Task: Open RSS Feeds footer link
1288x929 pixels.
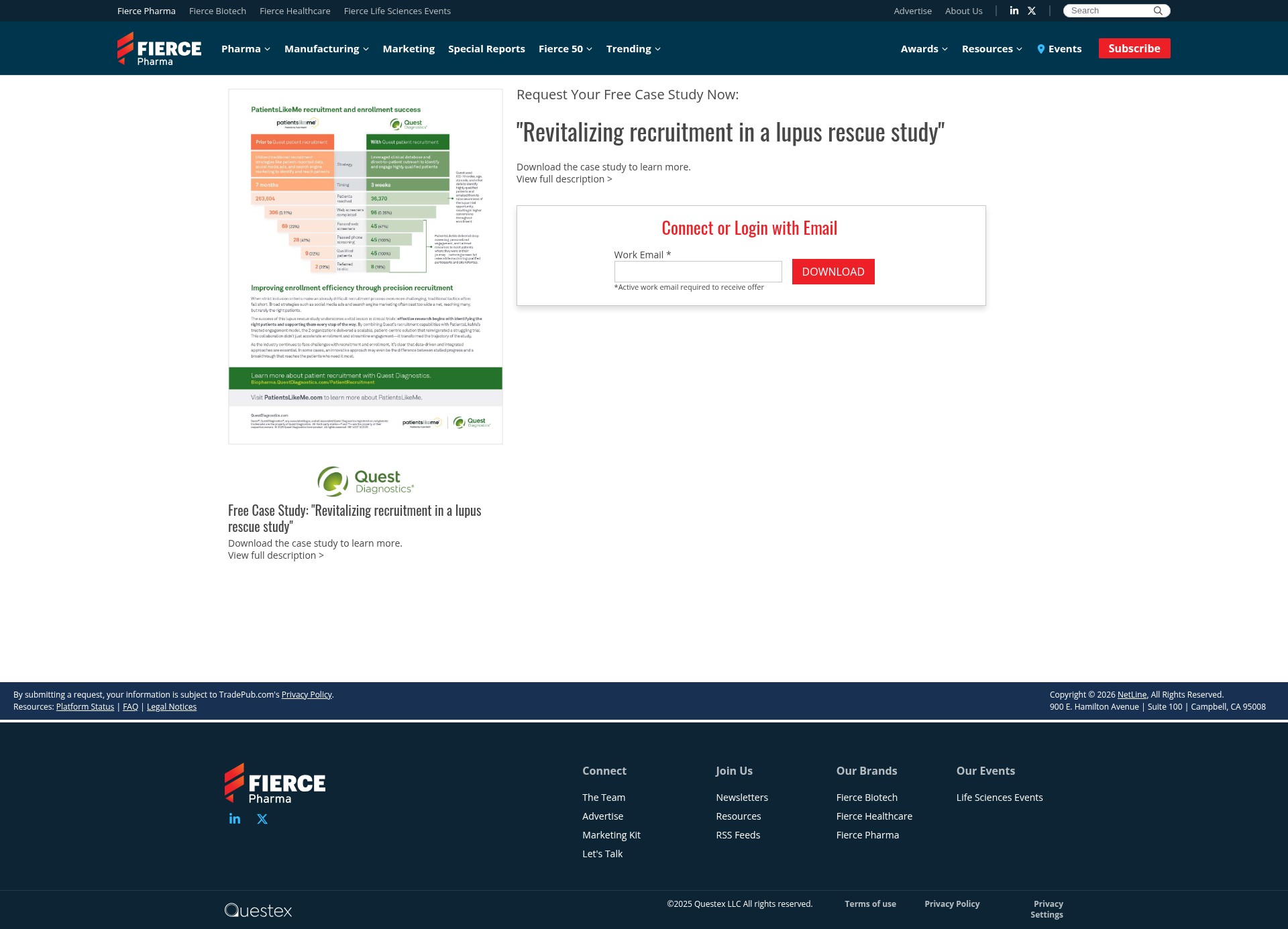Action: pos(738,835)
